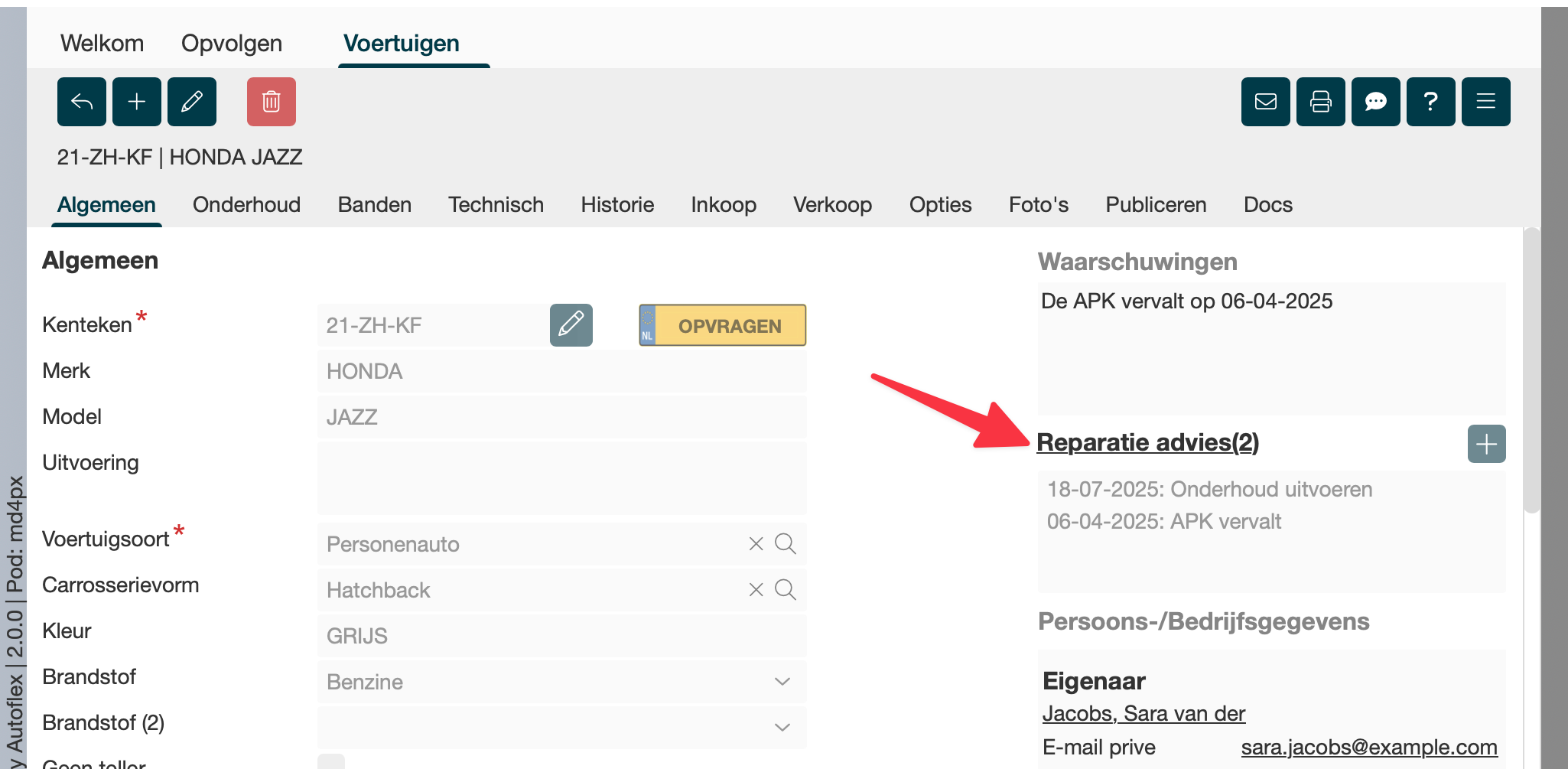Open the hamburger menu button

coord(1486,102)
